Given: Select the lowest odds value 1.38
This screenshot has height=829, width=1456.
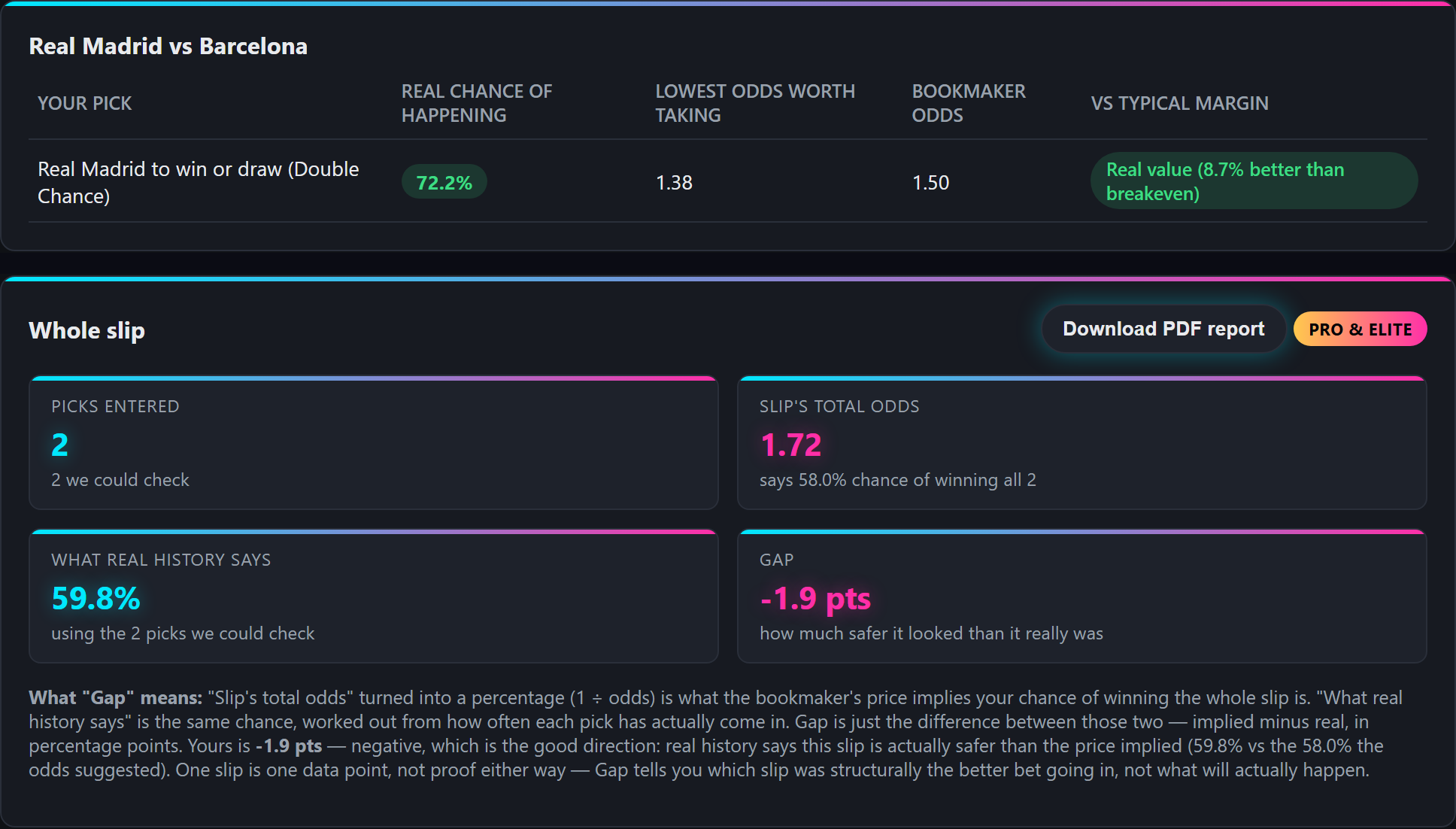Looking at the screenshot, I should point(674,183).
